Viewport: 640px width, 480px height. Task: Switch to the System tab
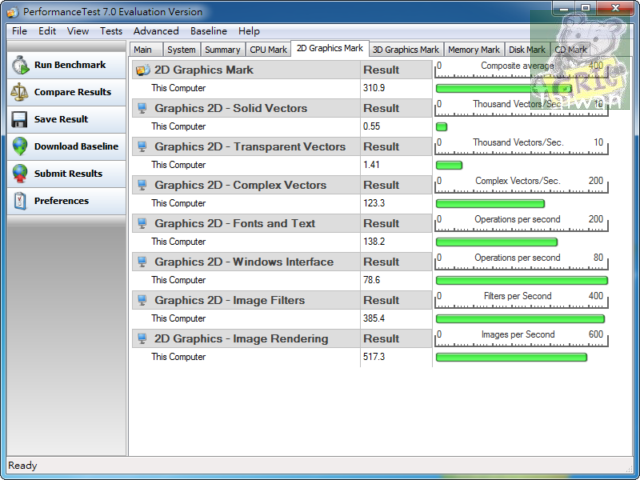pos(181,50)
